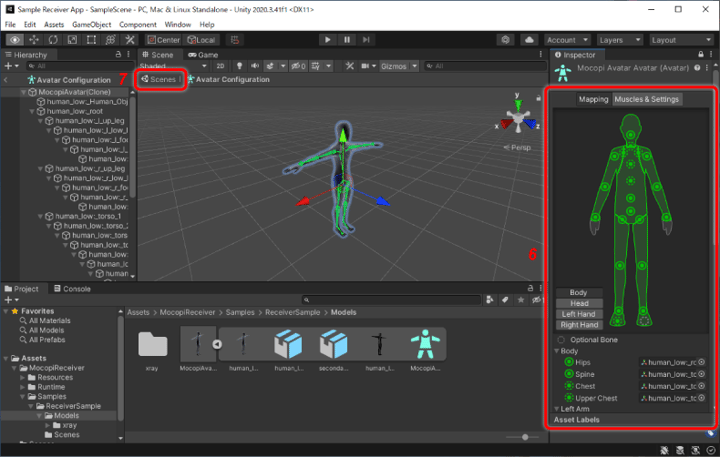Toggle scene lighting bulb icon

(x=239, y=66)
